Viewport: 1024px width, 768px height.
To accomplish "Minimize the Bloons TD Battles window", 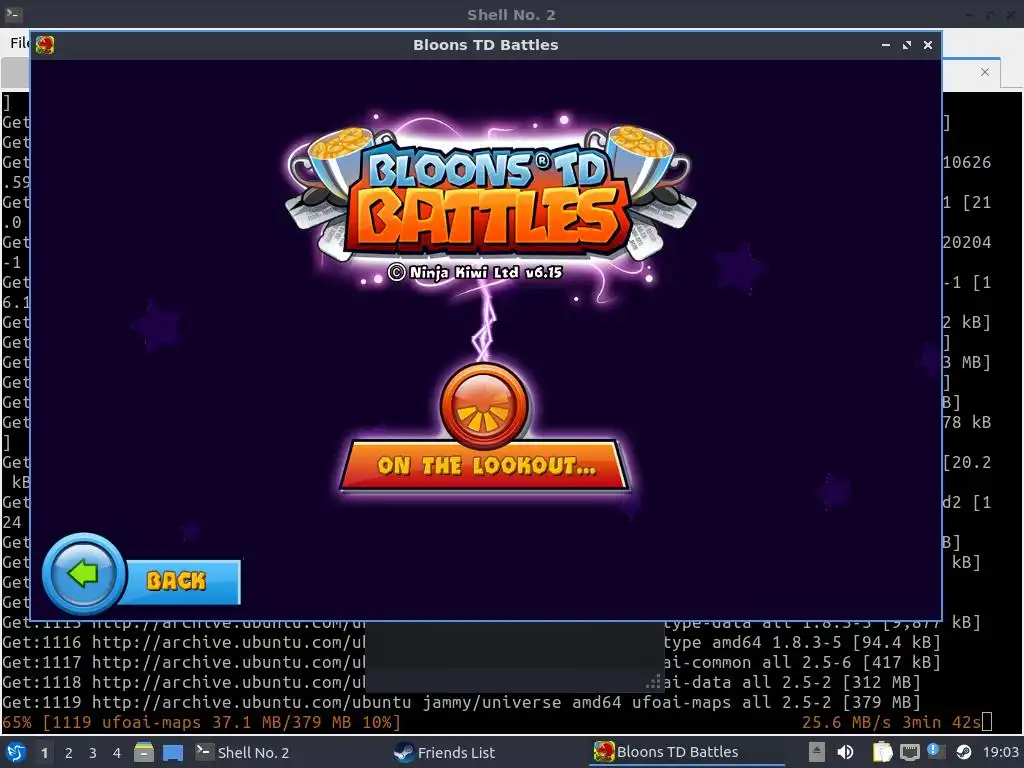I will [886, 45].
